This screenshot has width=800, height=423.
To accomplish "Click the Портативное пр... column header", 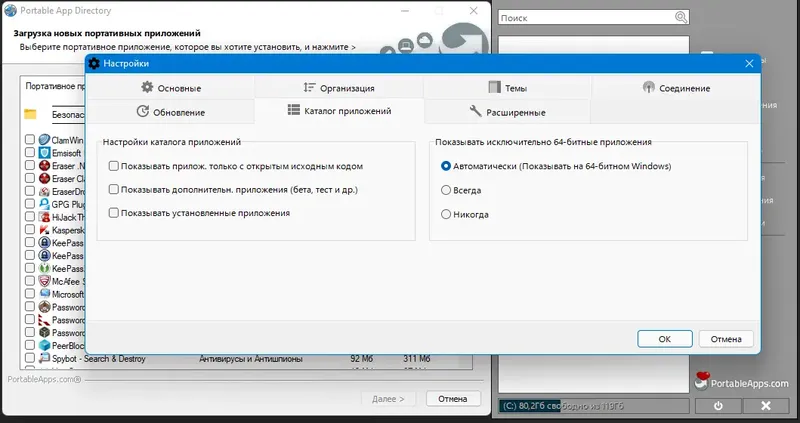I will (55, 86).
